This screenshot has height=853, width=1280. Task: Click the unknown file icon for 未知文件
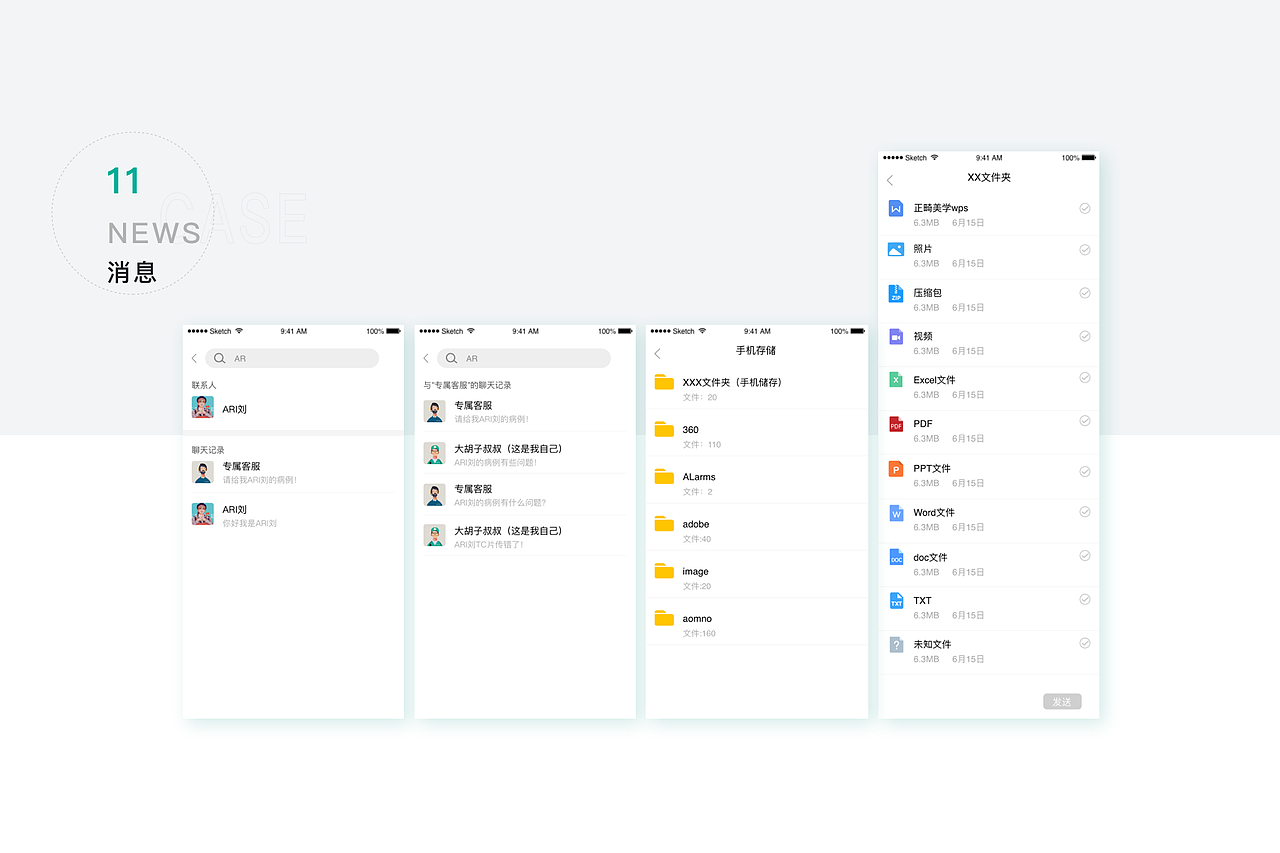(x=896, y=645)
